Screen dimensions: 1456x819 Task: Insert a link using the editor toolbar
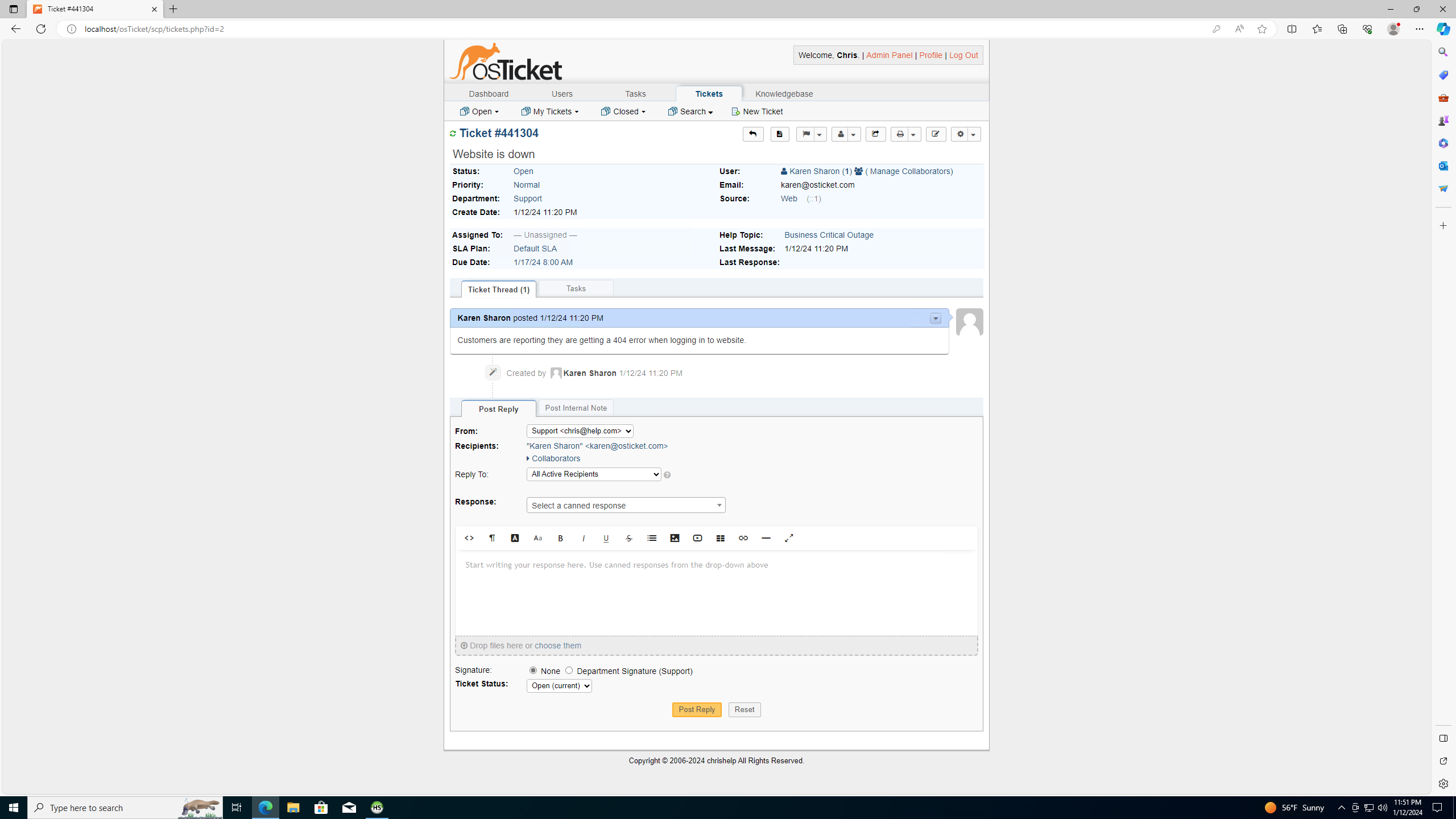click(x=743, y=538)
